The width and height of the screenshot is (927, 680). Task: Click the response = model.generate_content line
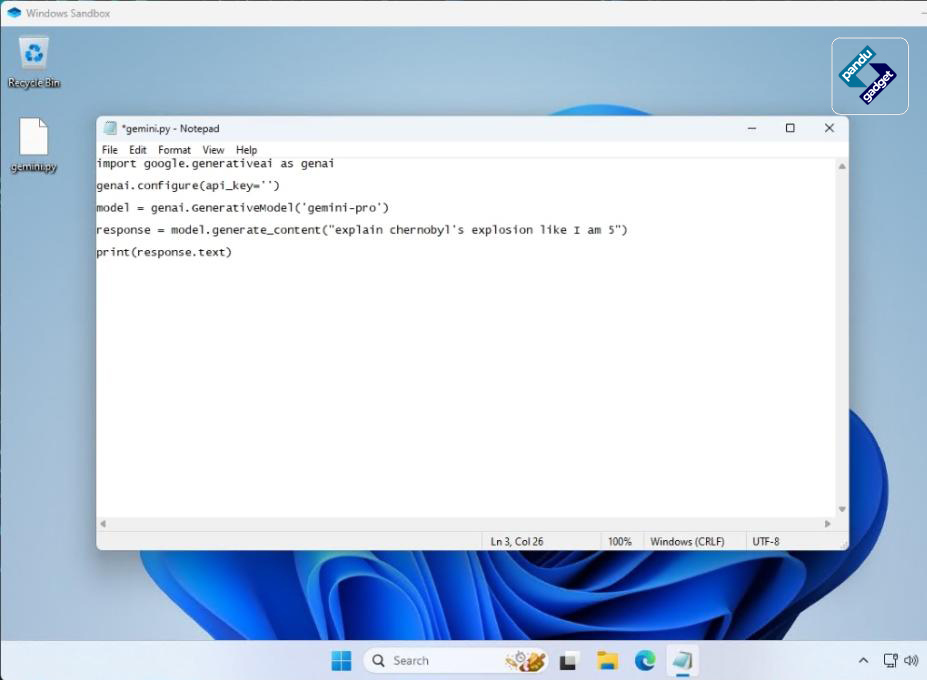362,229
